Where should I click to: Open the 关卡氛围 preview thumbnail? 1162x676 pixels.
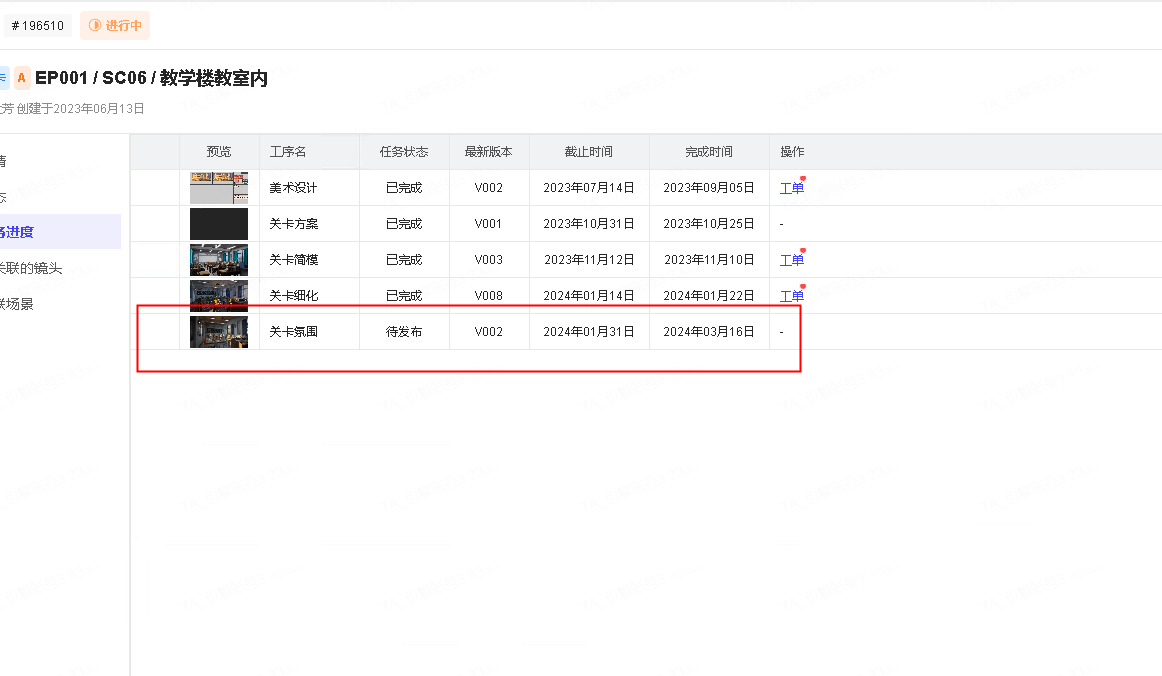coord(219,332)
